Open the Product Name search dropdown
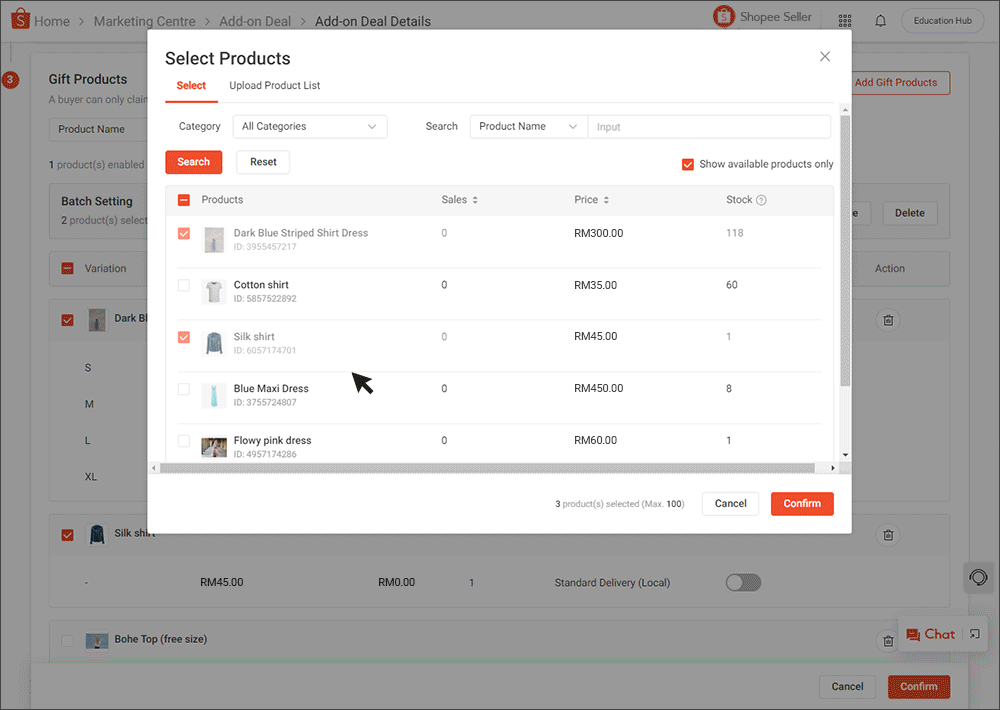 point(528,126)
